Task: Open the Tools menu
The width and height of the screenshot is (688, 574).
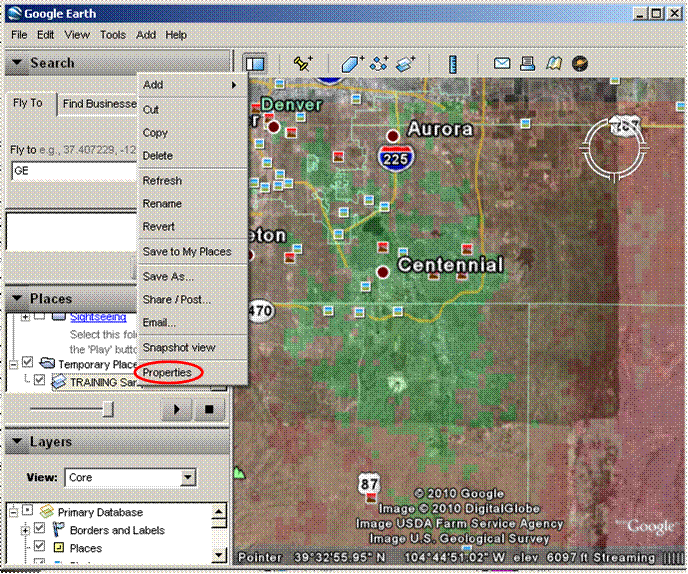Action: click(113, 35)
